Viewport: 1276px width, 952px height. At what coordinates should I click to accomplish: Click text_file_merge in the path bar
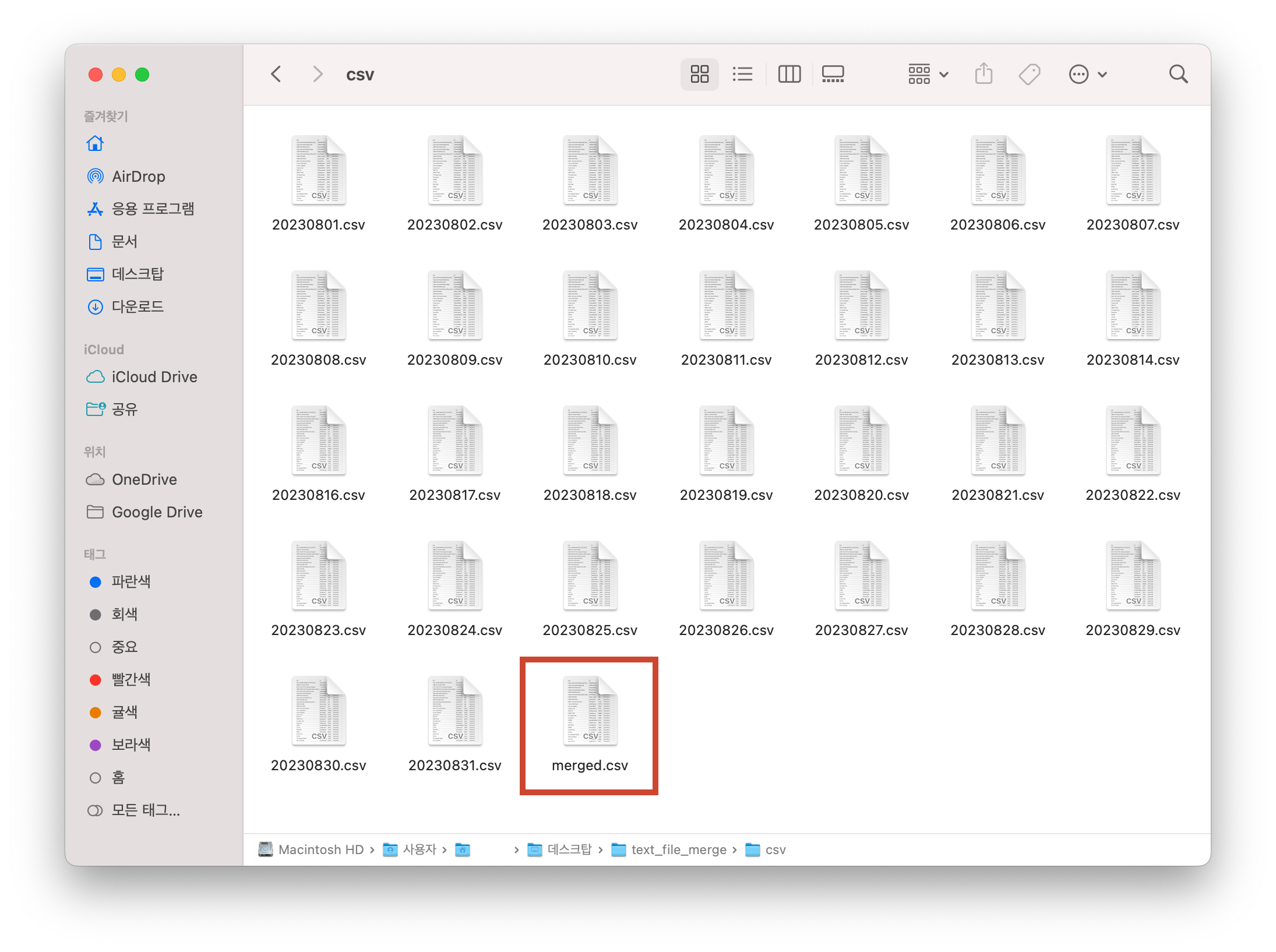[x=678, y=849]
